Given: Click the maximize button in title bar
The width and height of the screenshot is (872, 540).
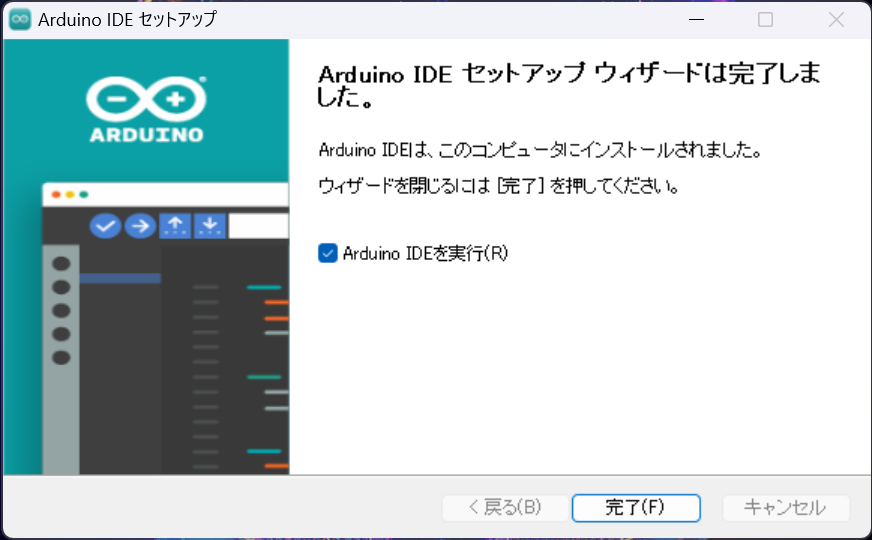Looking at the screenshot, I should [766, 19].
